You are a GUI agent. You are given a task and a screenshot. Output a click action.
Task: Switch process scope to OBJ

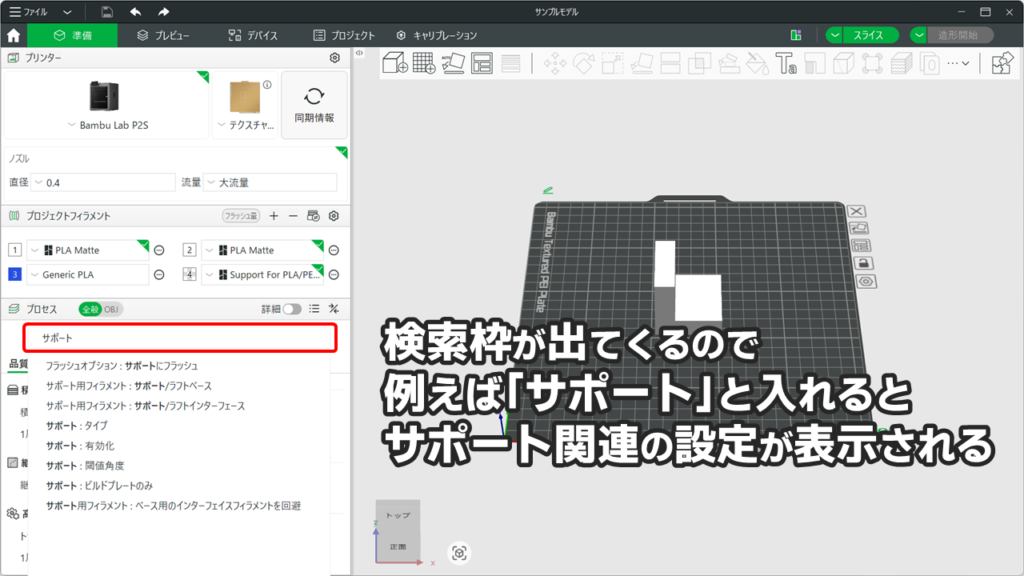click(x=113, y=309)
